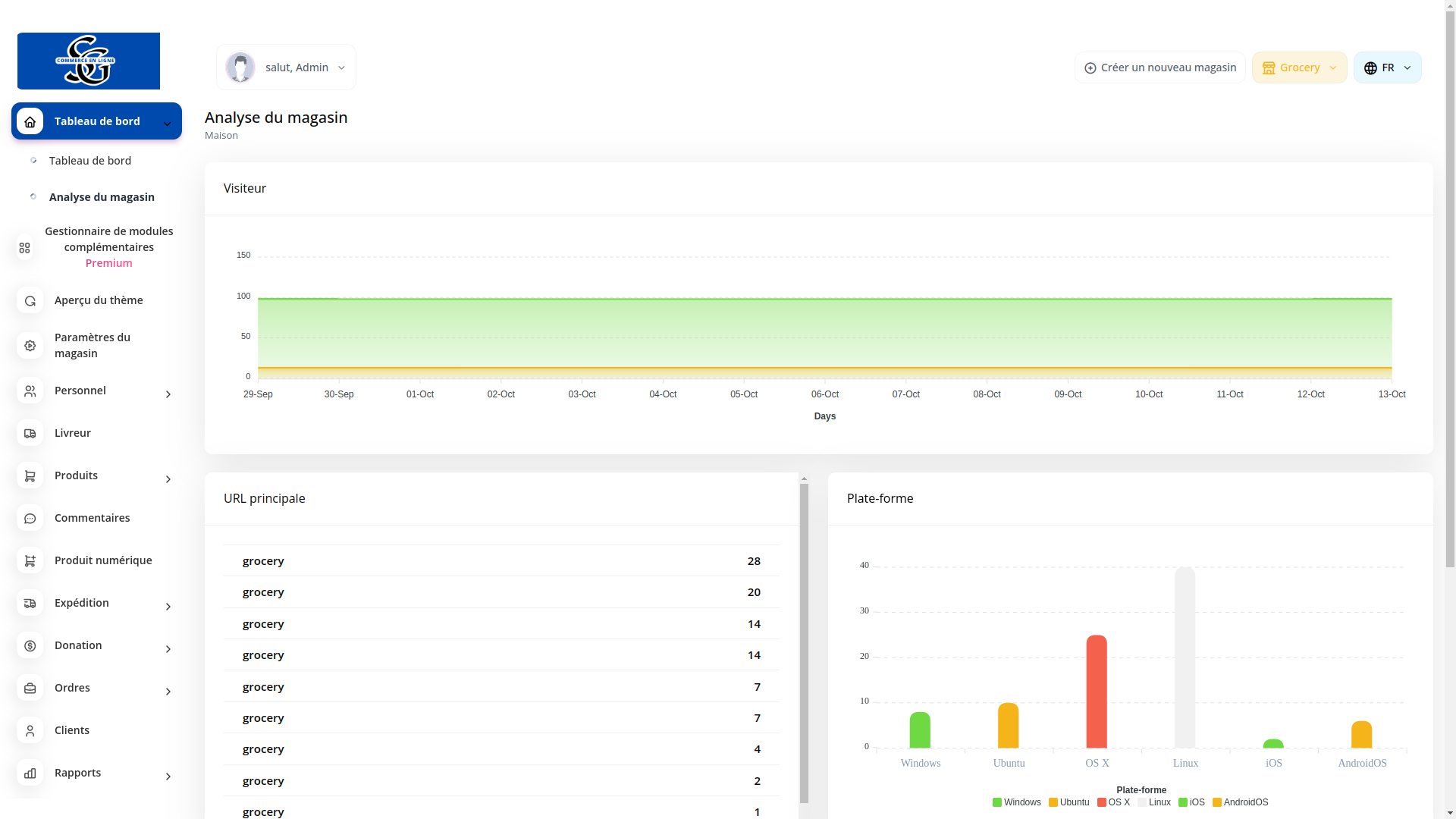Open the salut, Admin profile menu
Image resolution: width=1456 pixels, height=819 pixels.
[286, 67]
